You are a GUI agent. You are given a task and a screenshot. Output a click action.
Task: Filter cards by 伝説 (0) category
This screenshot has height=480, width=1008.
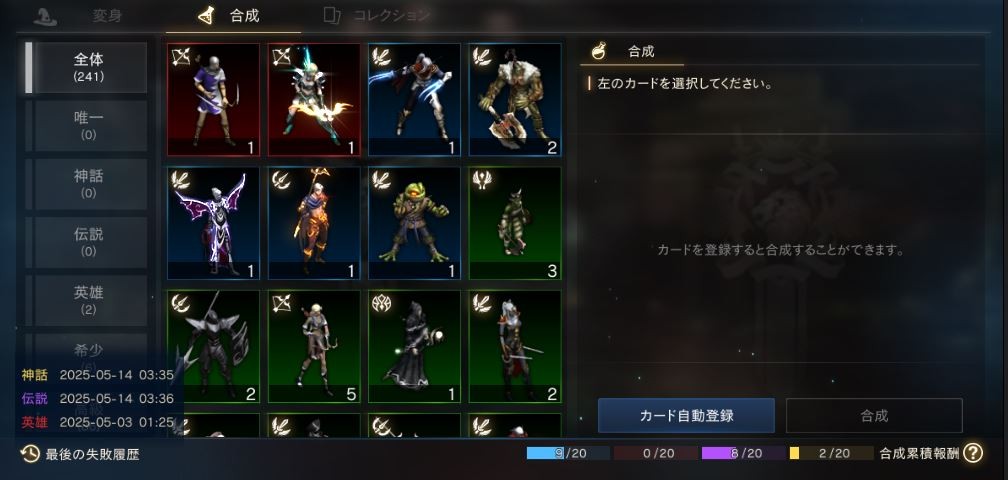(89, 242)
